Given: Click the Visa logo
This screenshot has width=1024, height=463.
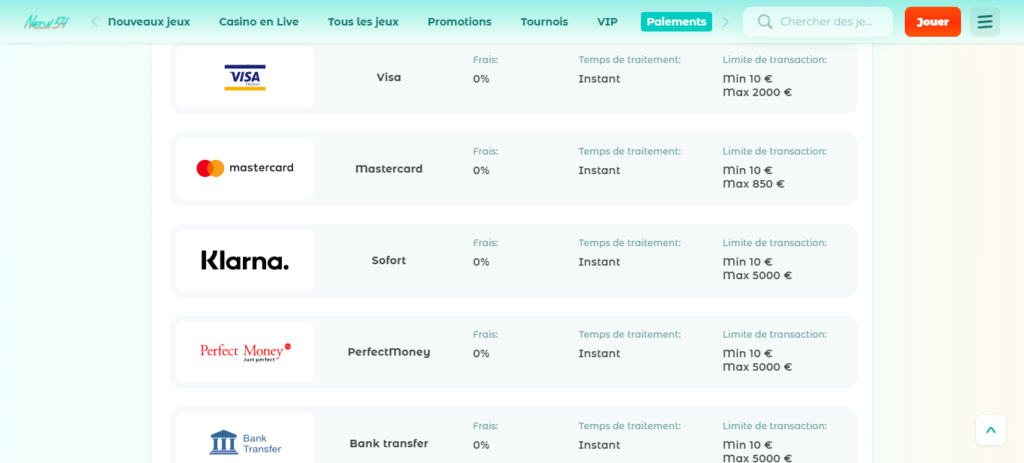Looking at the screenshot, I should (245, 77).
